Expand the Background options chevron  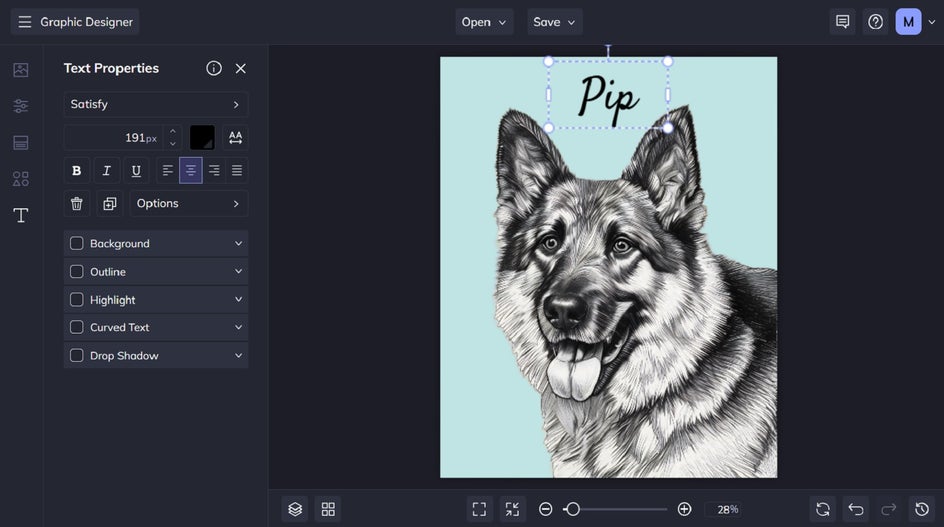[x=238, y=243]
